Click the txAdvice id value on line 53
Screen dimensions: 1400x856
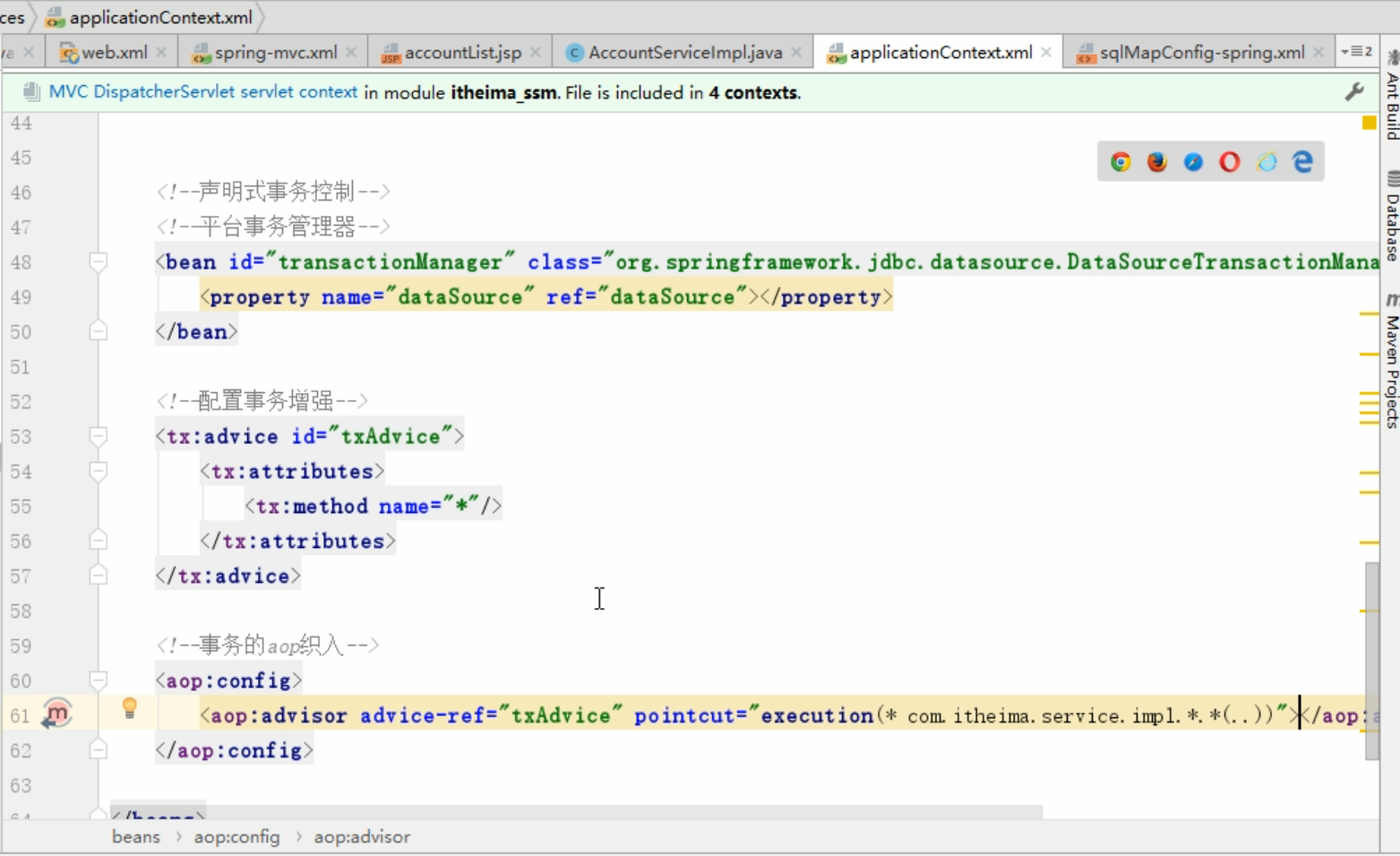pos(391,436)
